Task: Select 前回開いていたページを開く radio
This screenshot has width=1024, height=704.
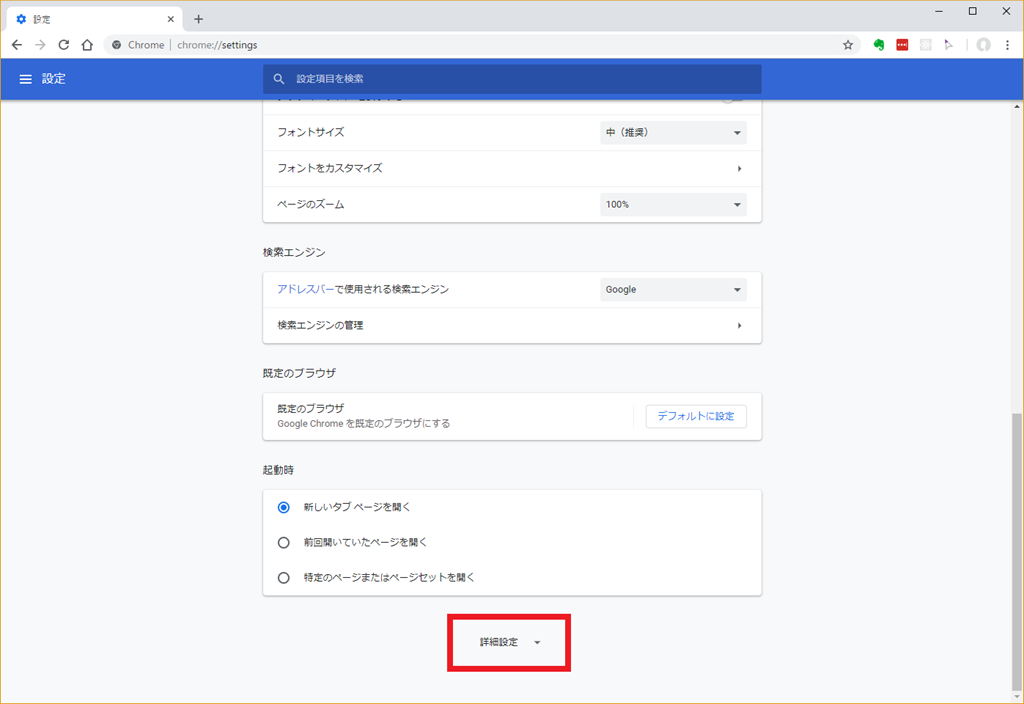Action: click(283, 543)
